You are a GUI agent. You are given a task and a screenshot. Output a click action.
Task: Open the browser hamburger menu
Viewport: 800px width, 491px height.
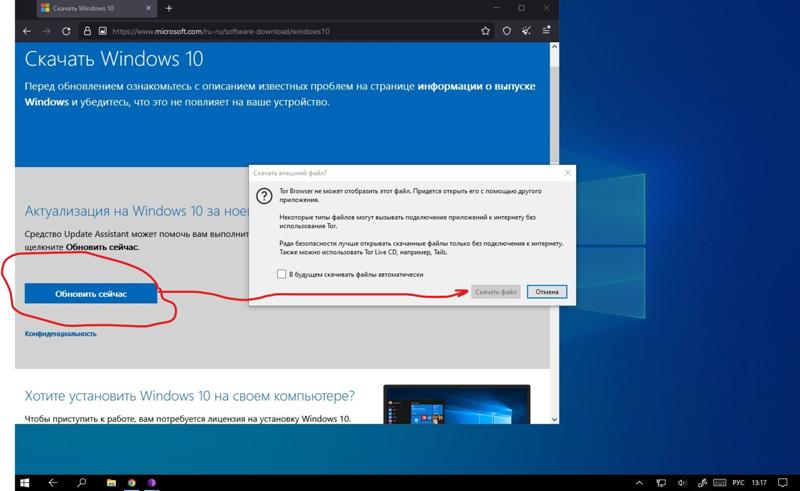[546, 31]
